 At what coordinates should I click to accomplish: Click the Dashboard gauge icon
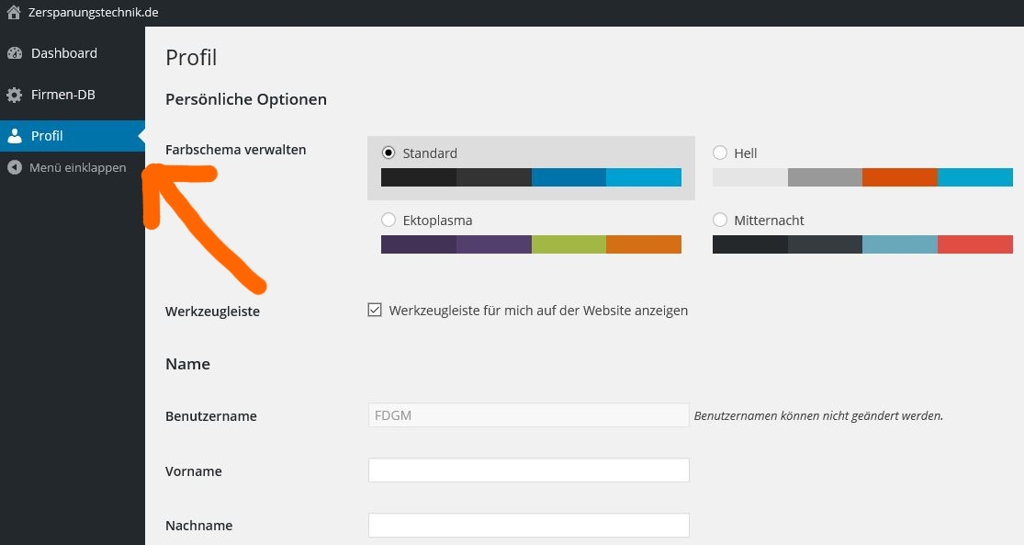pyautogui.click(x=14, y=54)
